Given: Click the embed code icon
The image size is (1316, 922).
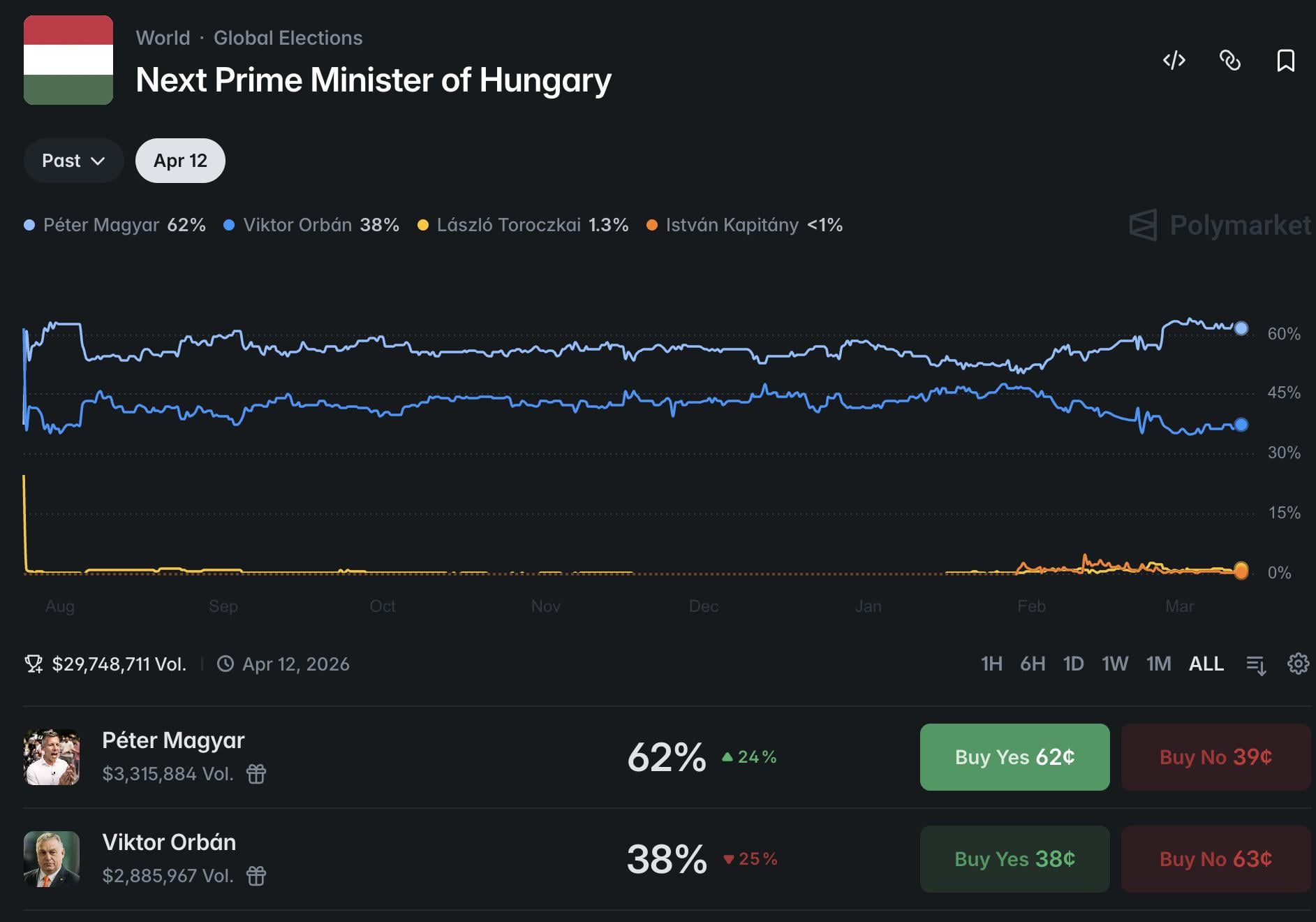Looking at the screenshot, I should tap(1174, 60).
